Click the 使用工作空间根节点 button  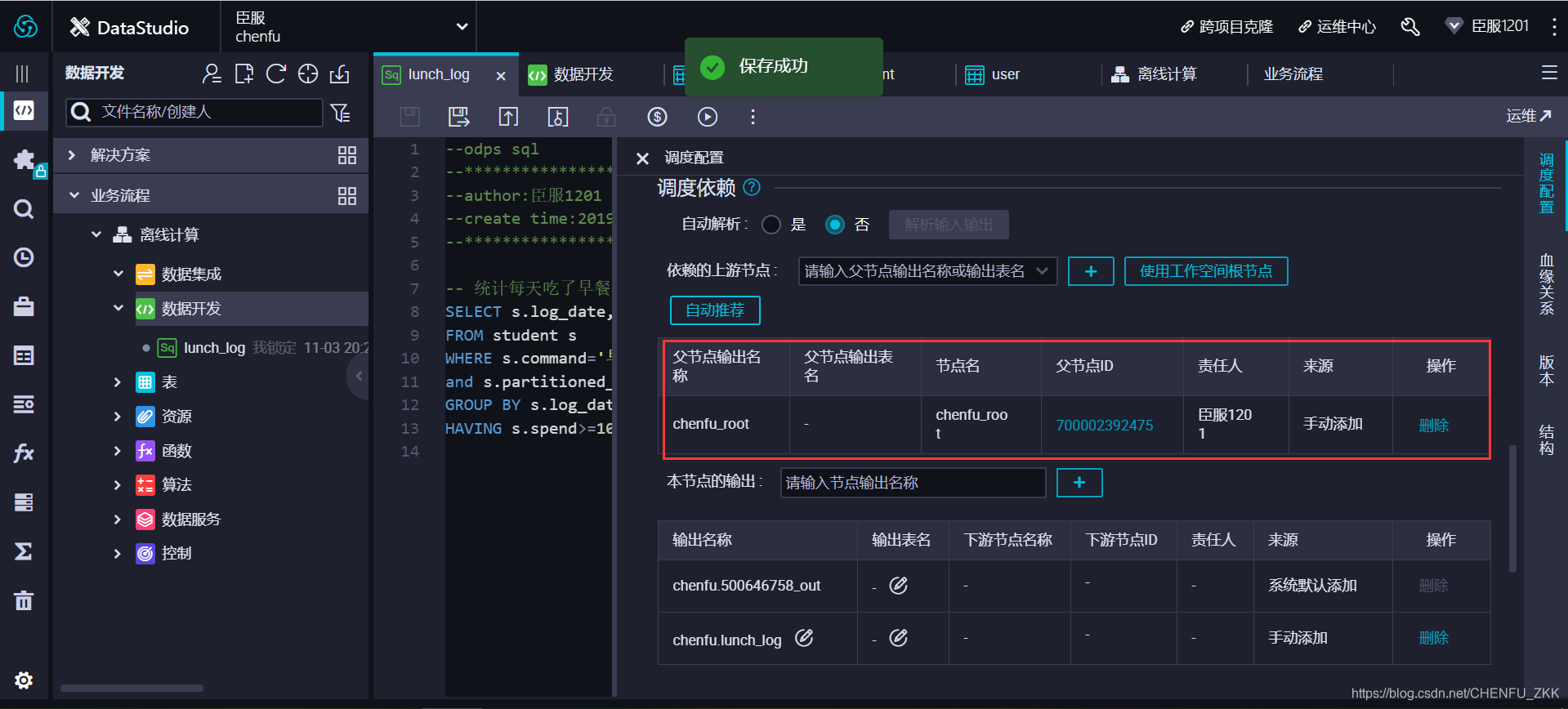tap(1206, 271)
